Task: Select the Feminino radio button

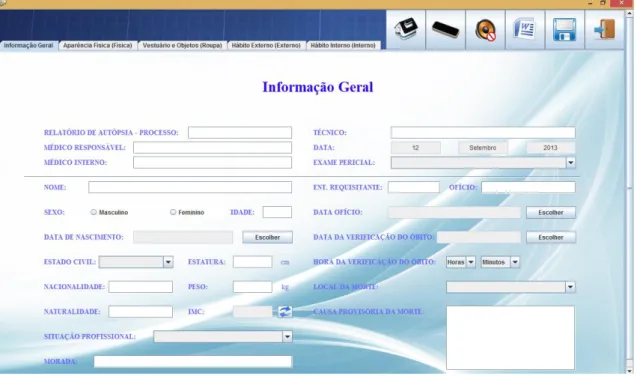Action: point(173,212)
